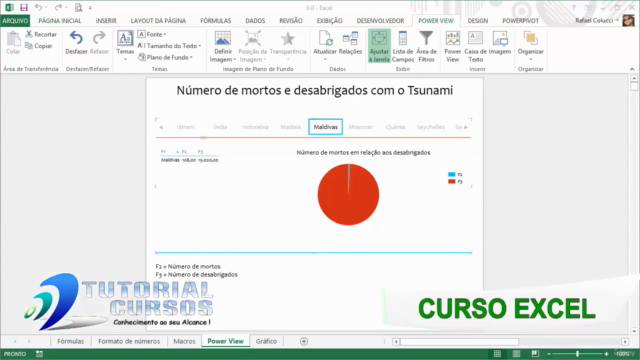Switch to the DADOS tab
Screen dimensions: 640x360
(x=255, y=20)
